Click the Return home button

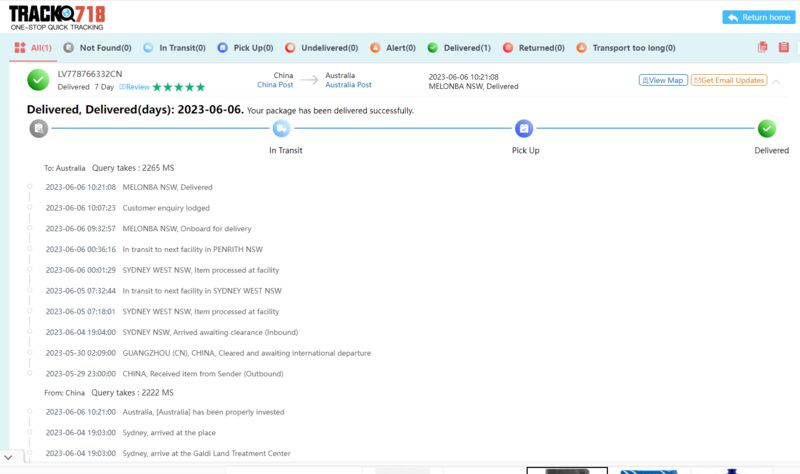759,17
